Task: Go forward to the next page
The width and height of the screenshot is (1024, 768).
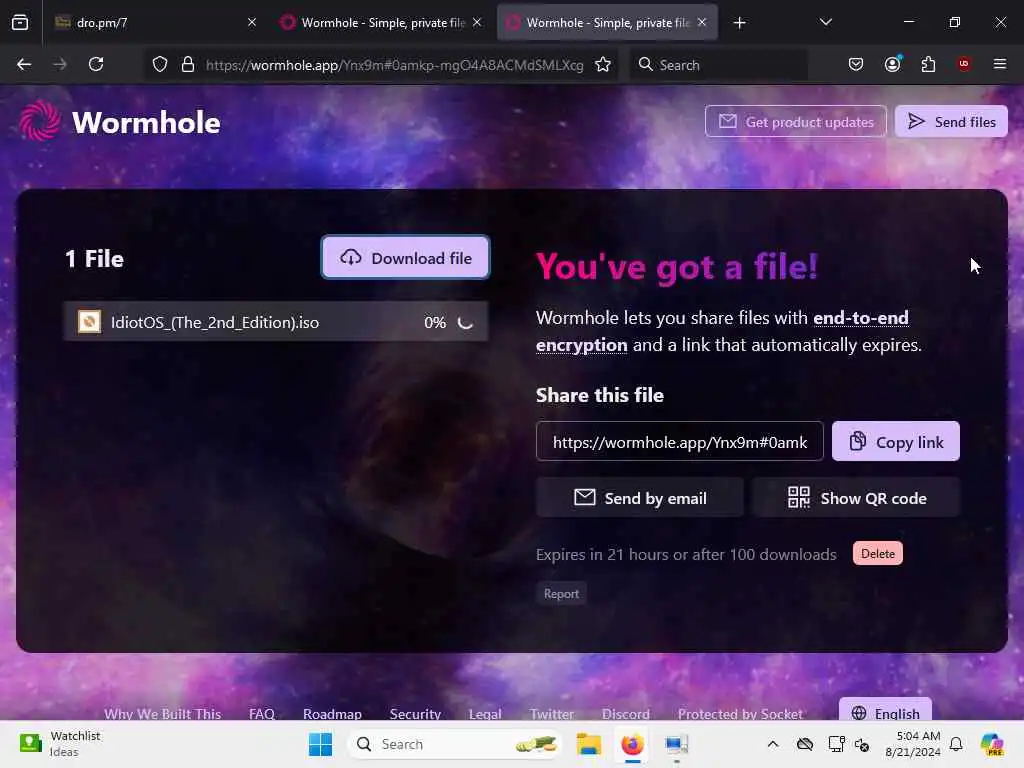Action: (59, 64)
